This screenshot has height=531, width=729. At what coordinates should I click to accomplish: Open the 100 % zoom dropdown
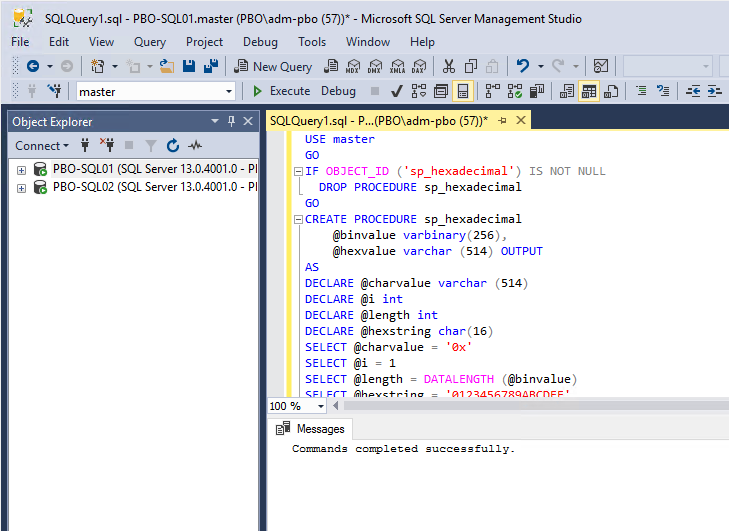click(x=321, y=406)
